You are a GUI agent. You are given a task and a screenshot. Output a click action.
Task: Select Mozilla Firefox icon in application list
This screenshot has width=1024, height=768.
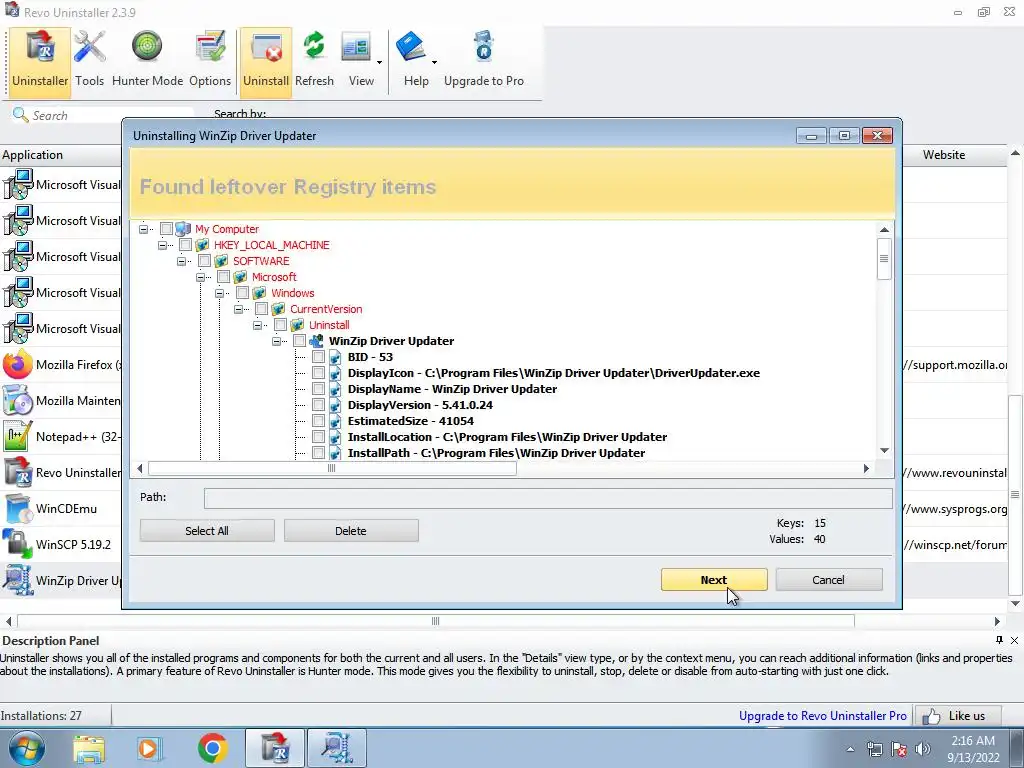18,364
